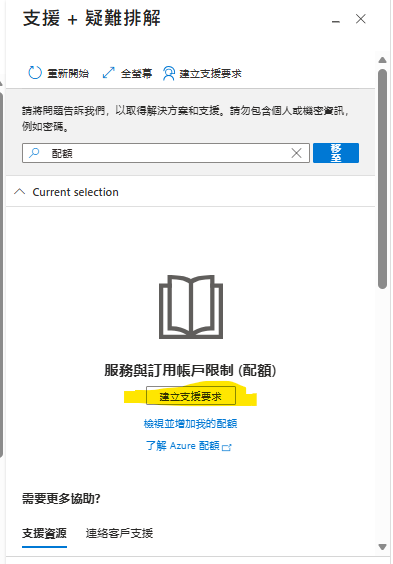The image size is (393, 564).
Task: Click the 重新開始 restart icon
Action: coord(35,73)
